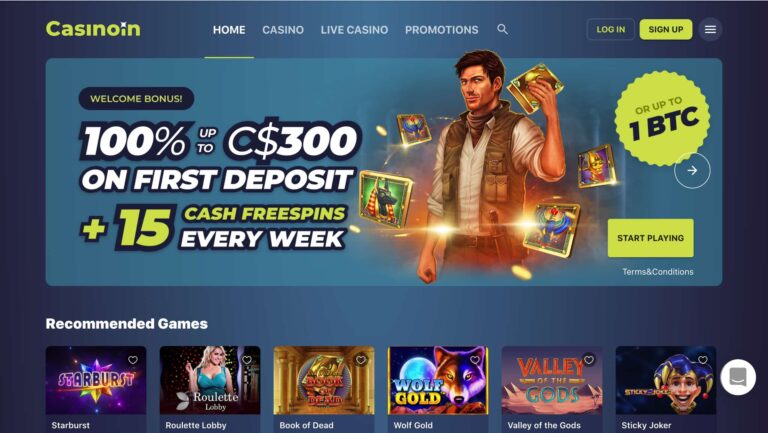This screenshot has width=768, height=433.
Task: Click the Start Playing button
Action: (x=650, y=238)
